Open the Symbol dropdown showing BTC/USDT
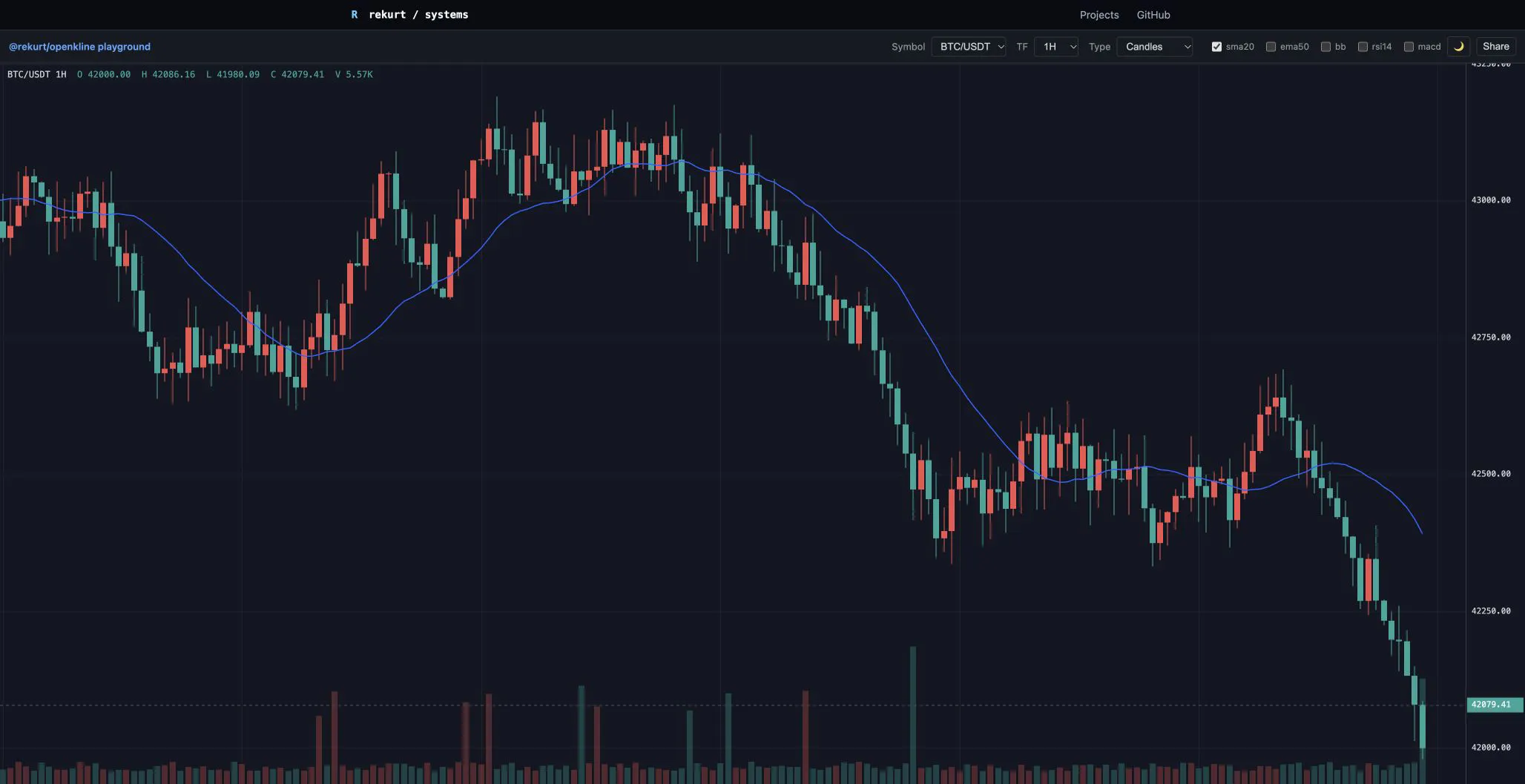The height and width of the screenshot is (784, 1525). [x=969, y=47]
